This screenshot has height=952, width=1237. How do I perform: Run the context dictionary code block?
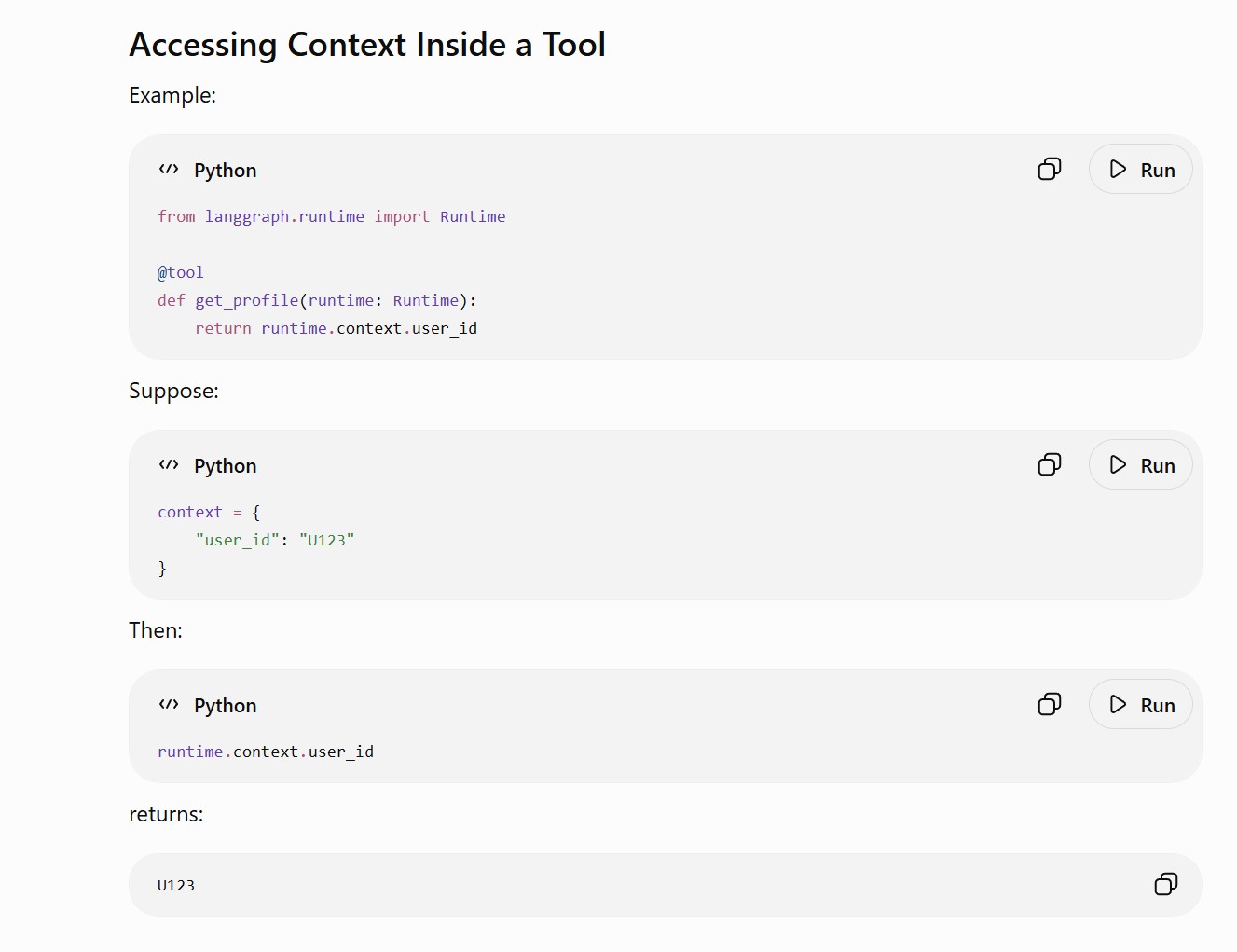click(1141, 465)
